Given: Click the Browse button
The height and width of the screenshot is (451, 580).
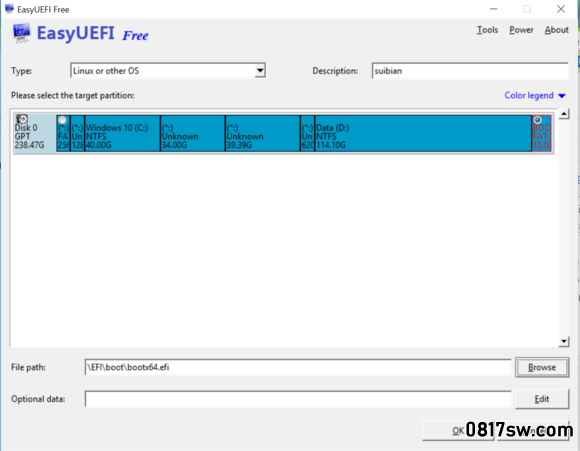Looking at the screenshot, I should point(542,367).
